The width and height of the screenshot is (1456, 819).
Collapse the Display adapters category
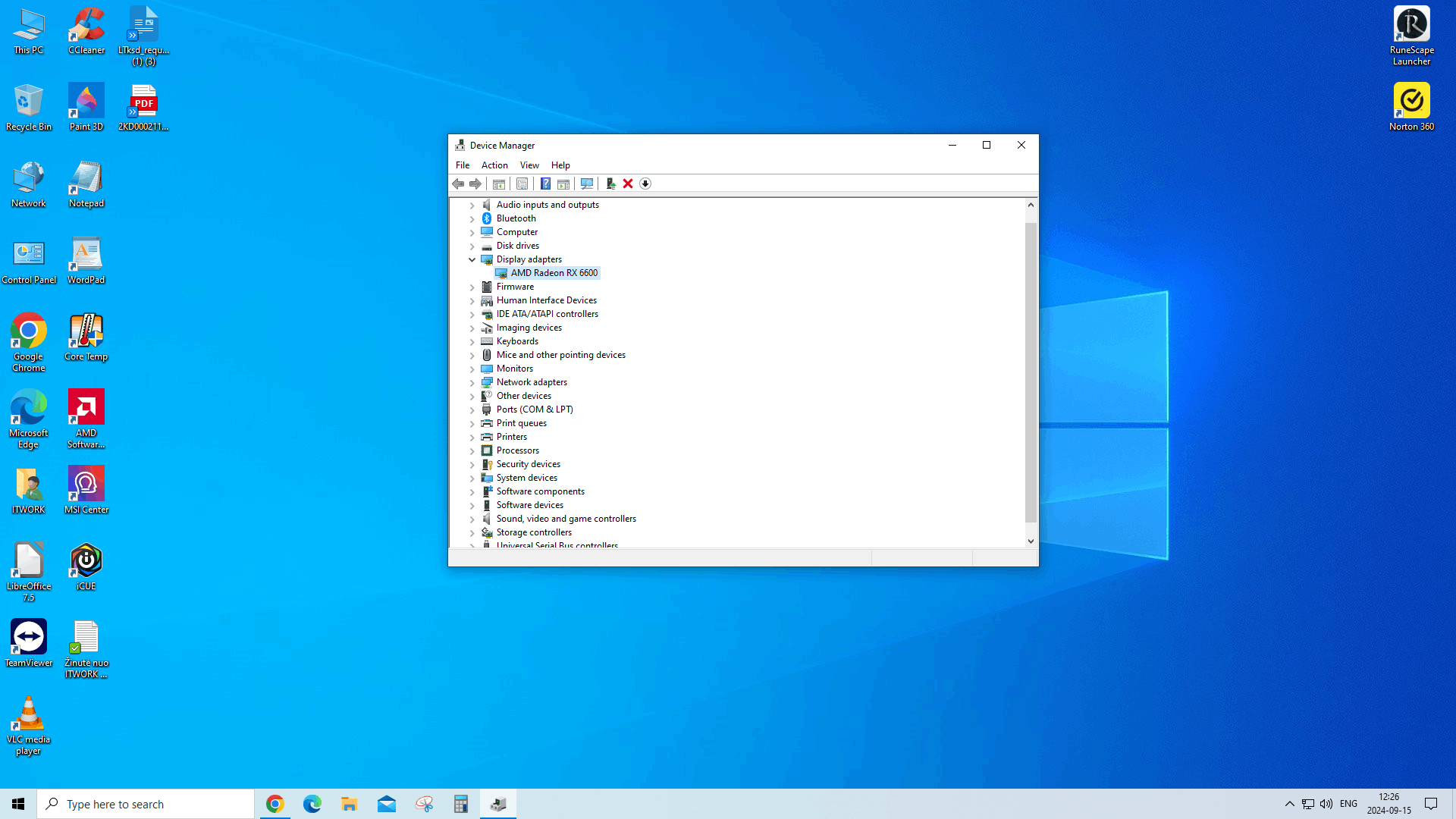point(472,259)
